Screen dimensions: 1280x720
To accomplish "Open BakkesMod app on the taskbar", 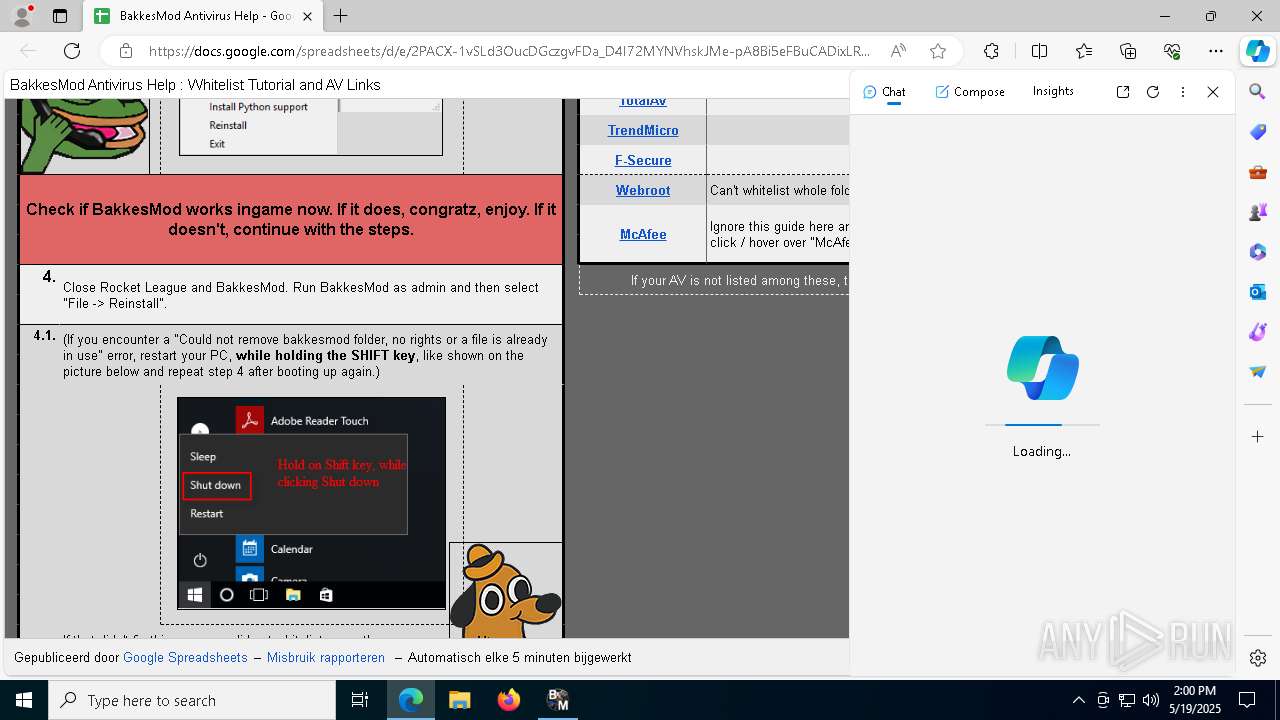I will 557,700.
